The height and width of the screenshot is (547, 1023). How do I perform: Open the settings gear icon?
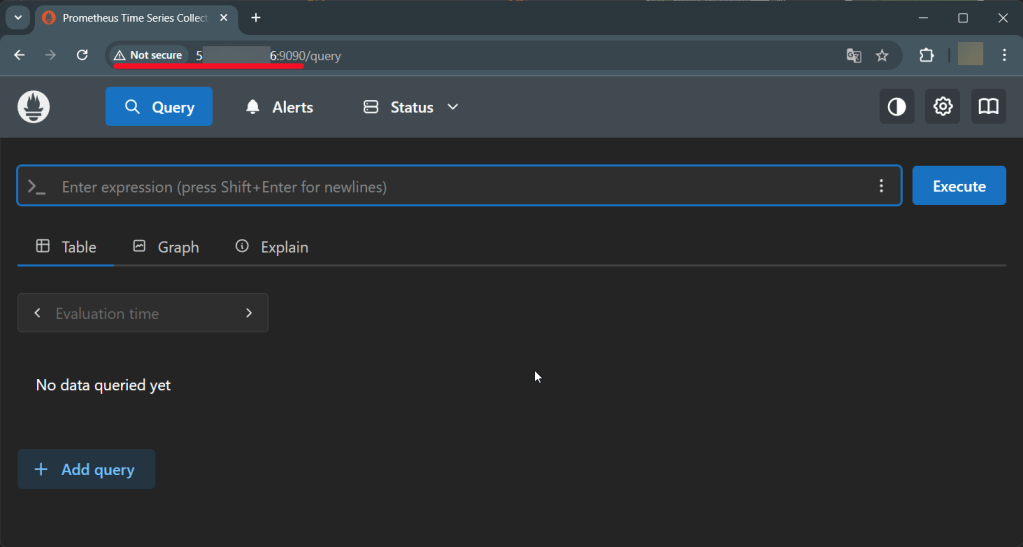(942, 107)
